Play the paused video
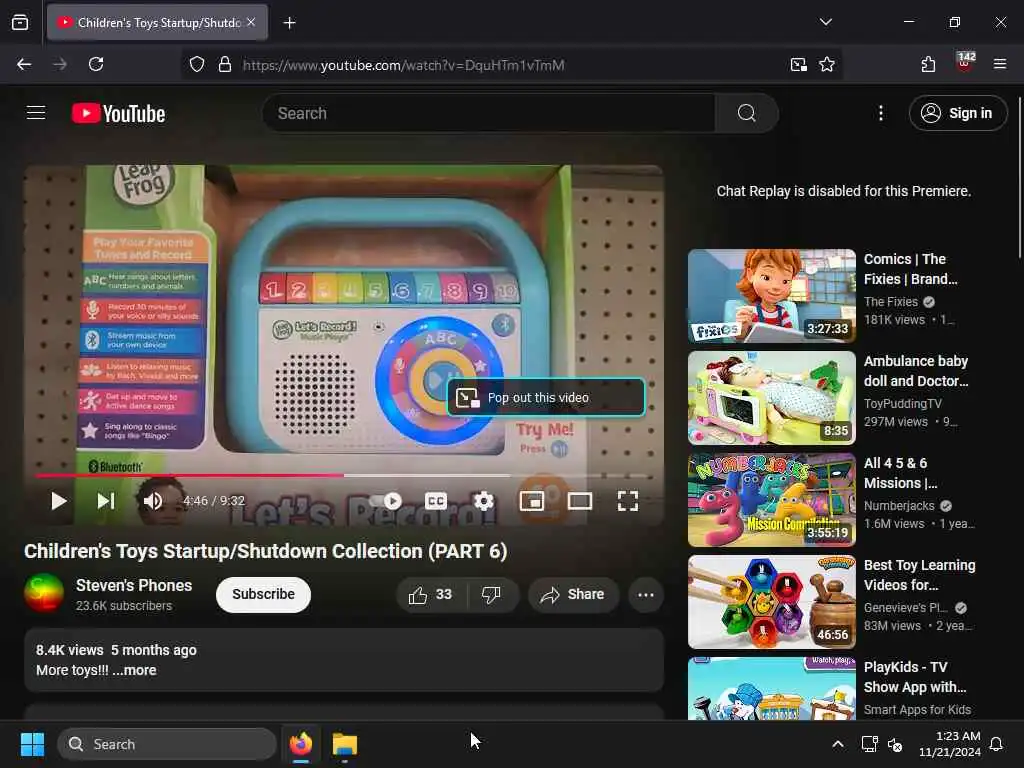The image size is (1024, 768). 58,501
